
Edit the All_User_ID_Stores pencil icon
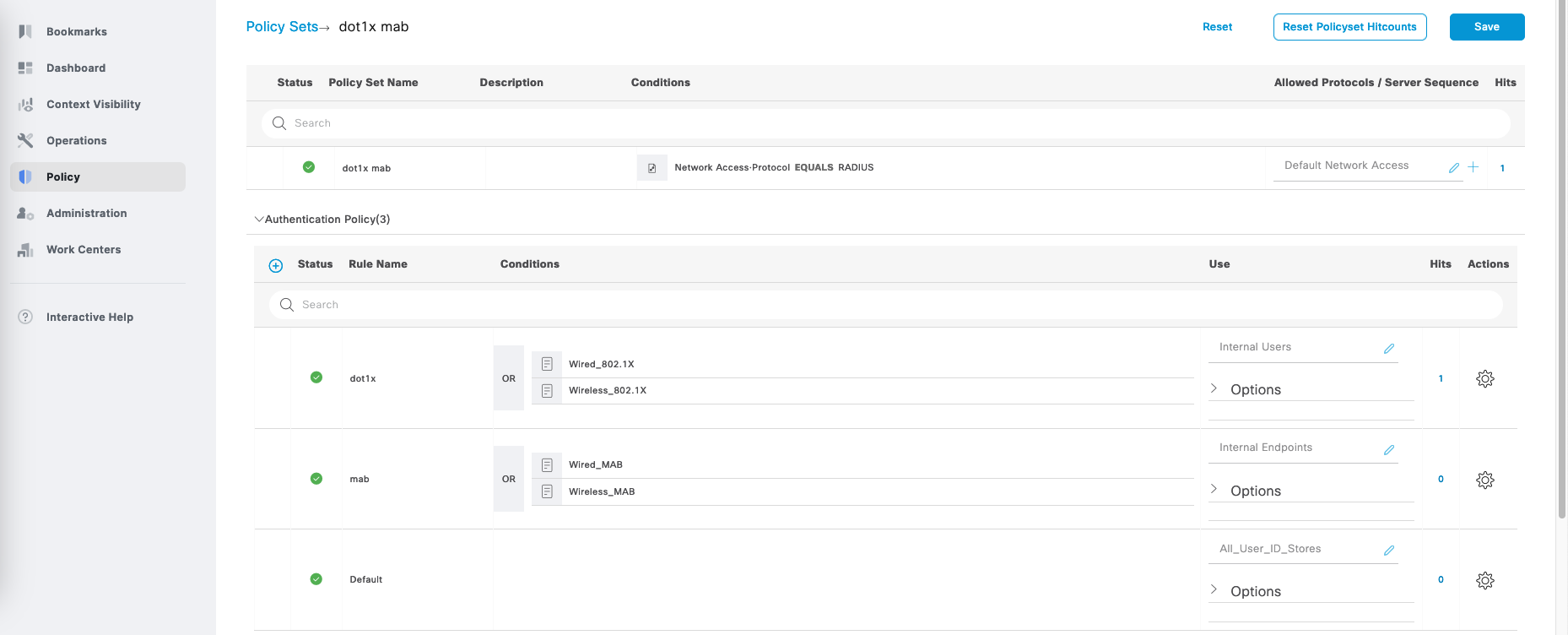[x=1388, y=551]
